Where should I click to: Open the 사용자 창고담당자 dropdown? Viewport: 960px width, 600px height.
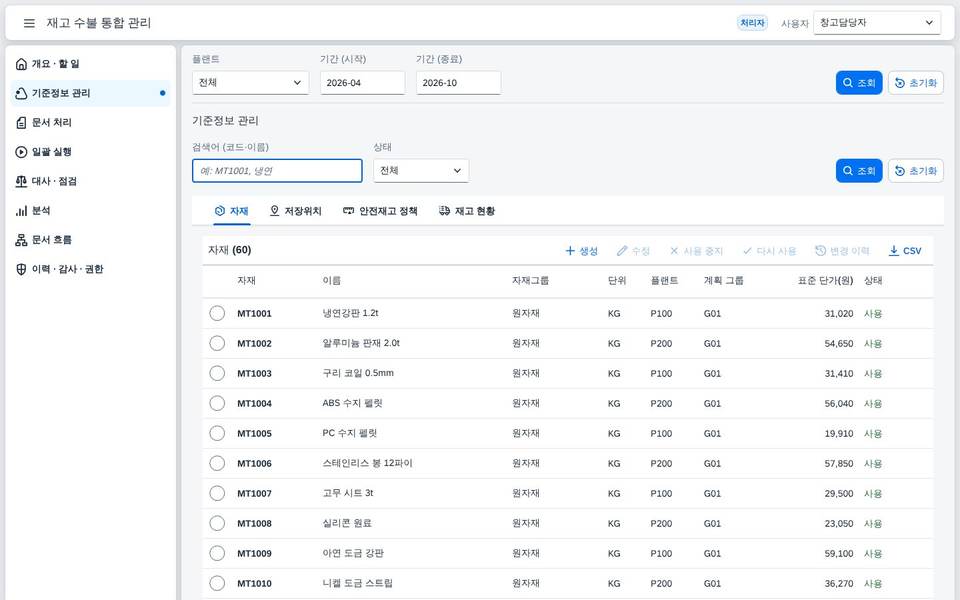[x=877, y=23]
